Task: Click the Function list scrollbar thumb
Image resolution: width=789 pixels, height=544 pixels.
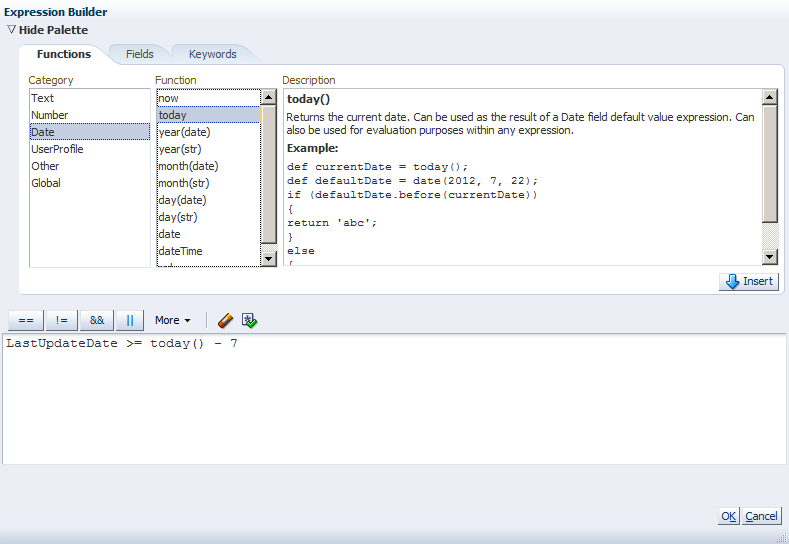Action: pos(269,175)
